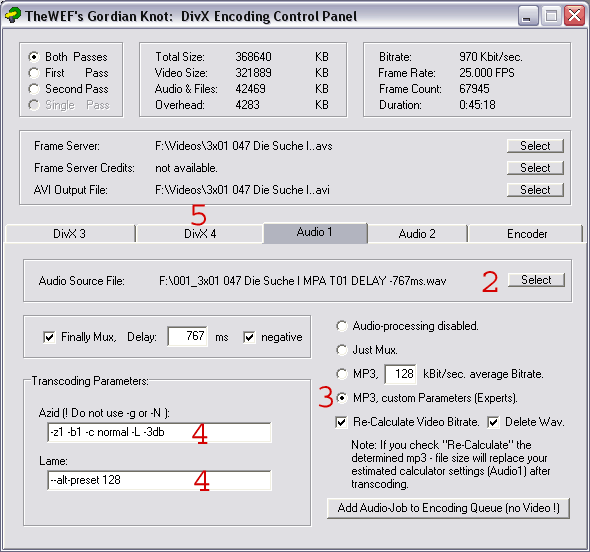Toggle the Delete Wav checkbox
Viewport: 590px width, 552px height.
point(493,422)
